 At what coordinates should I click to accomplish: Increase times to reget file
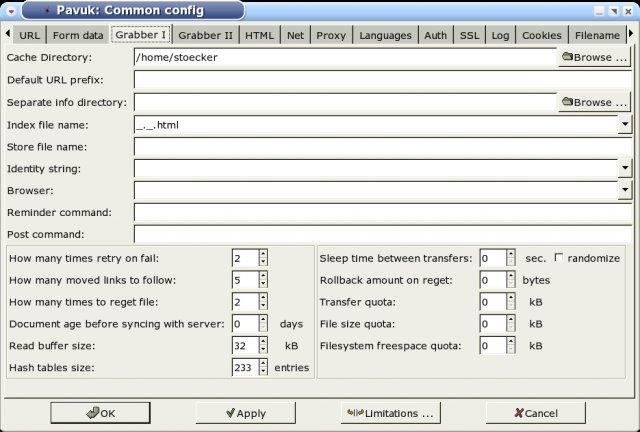(263, 298)
